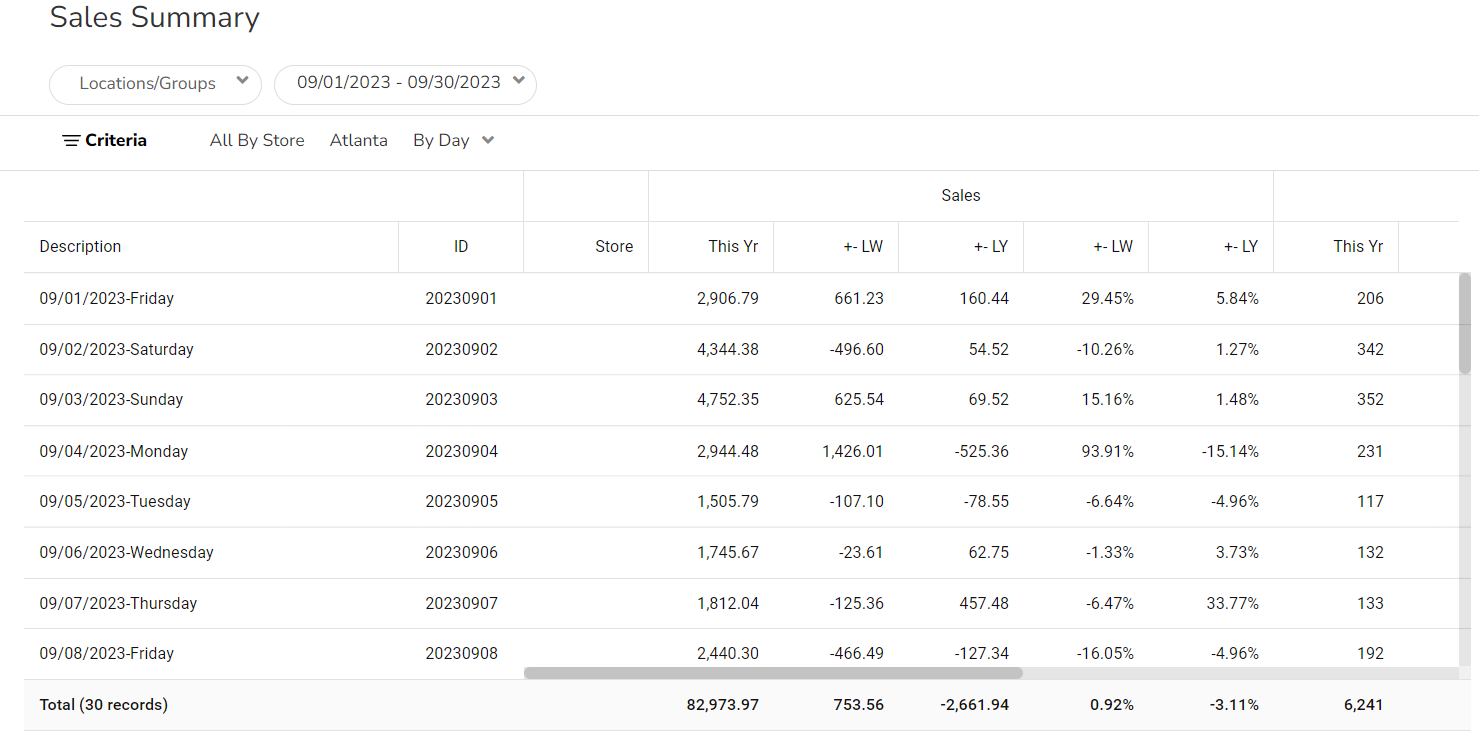Click the 4,752.35 sales value for Sunday
This screenshot has width=1479, height=743.
click(727, 400)
